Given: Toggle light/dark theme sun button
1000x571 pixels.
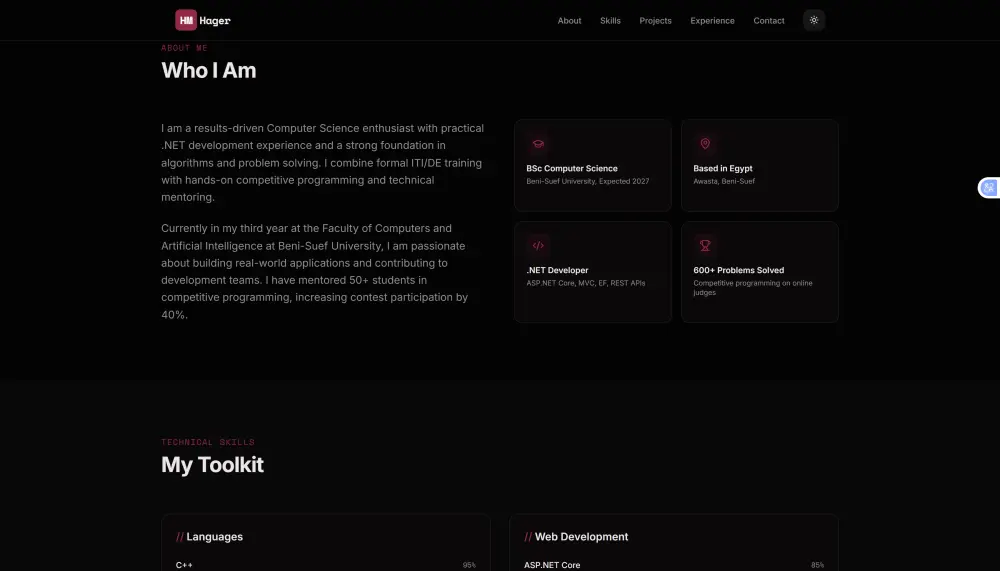Looking at the screenshot, I should coord(814,20).
